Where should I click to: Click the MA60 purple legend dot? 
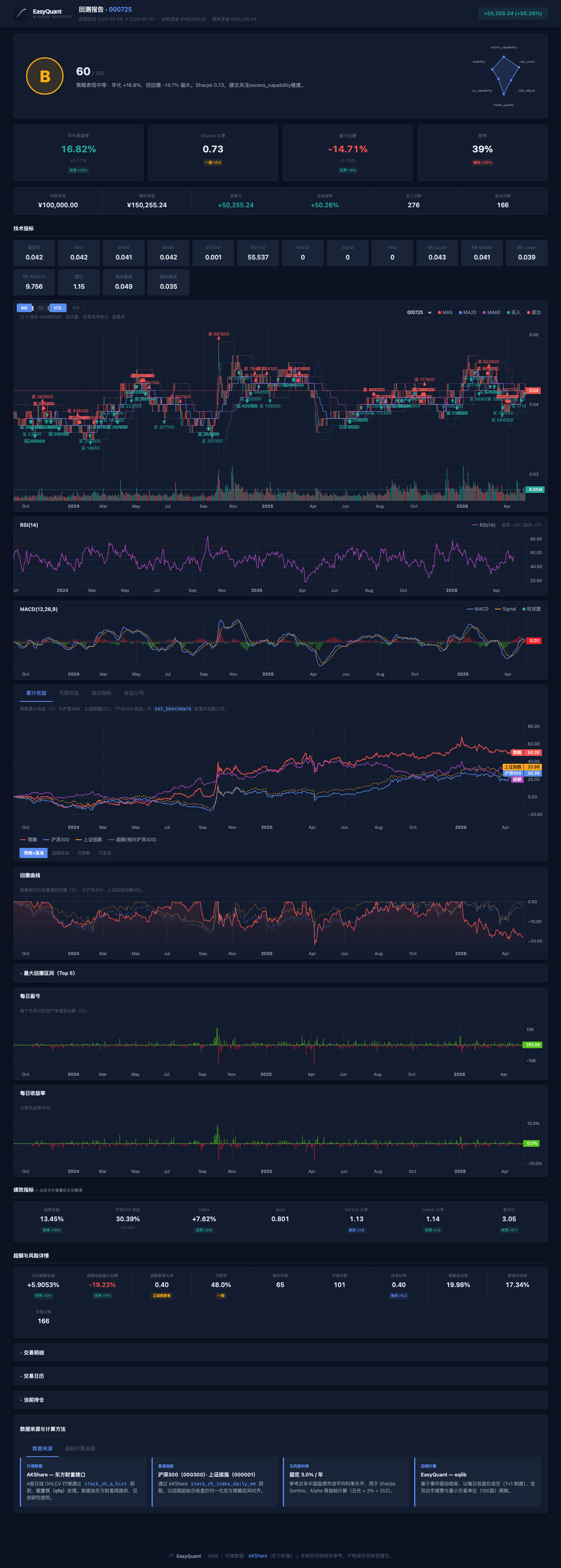(x=484, y=312)
